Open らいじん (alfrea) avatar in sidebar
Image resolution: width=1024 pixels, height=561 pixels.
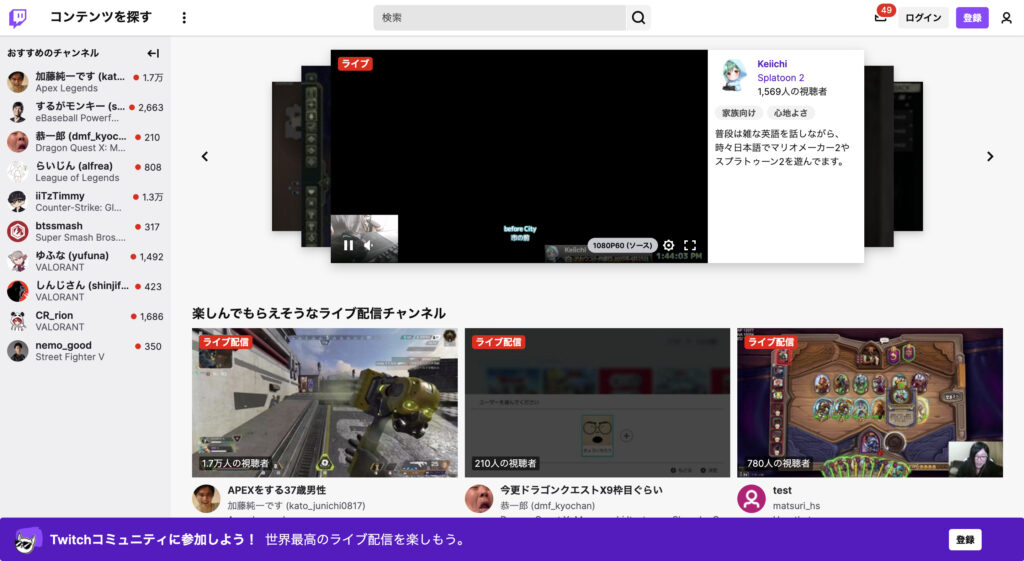click(x=18, y=171)
